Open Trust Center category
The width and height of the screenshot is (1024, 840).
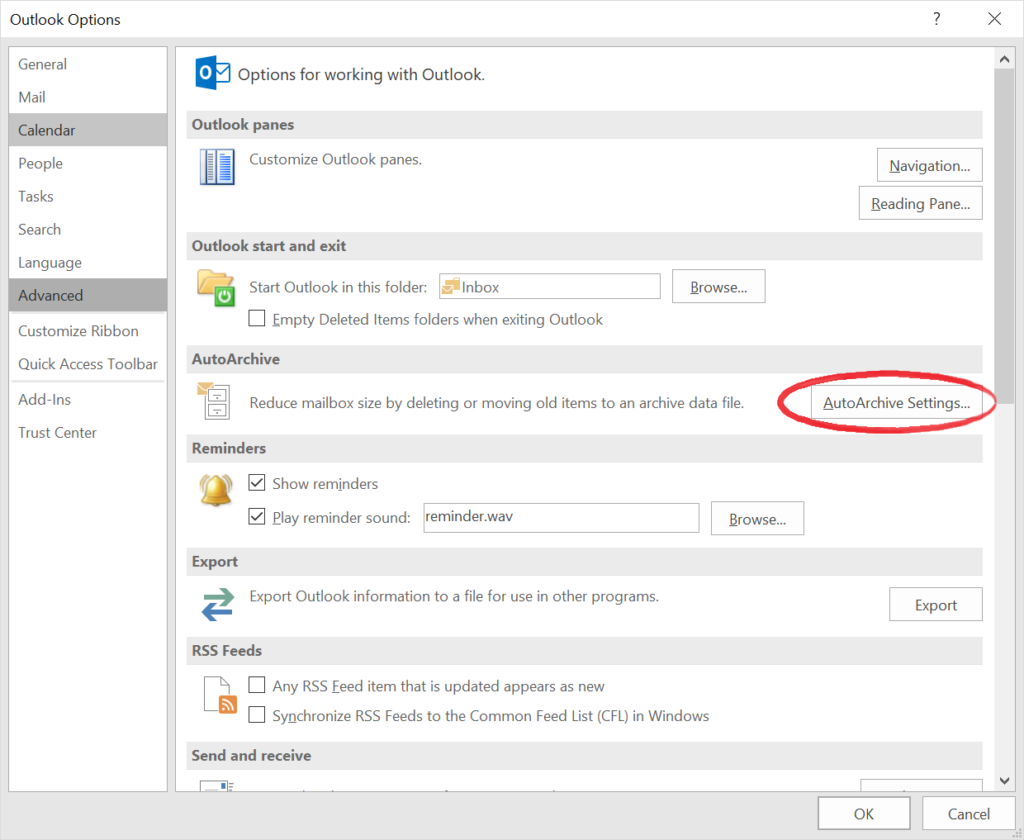88,432
